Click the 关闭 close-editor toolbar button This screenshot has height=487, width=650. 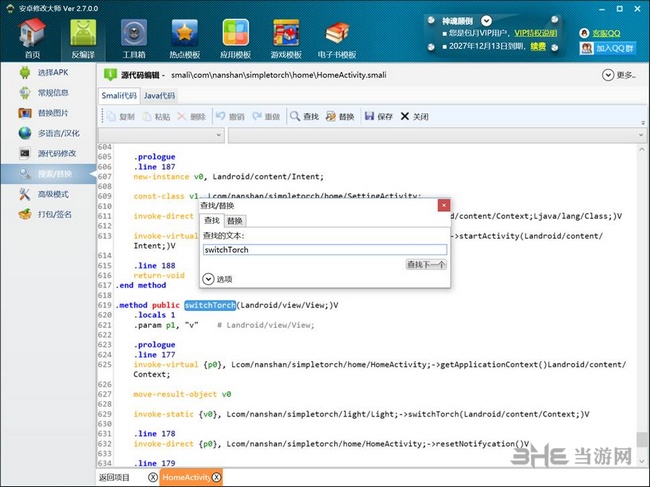[x=415, y=116]
